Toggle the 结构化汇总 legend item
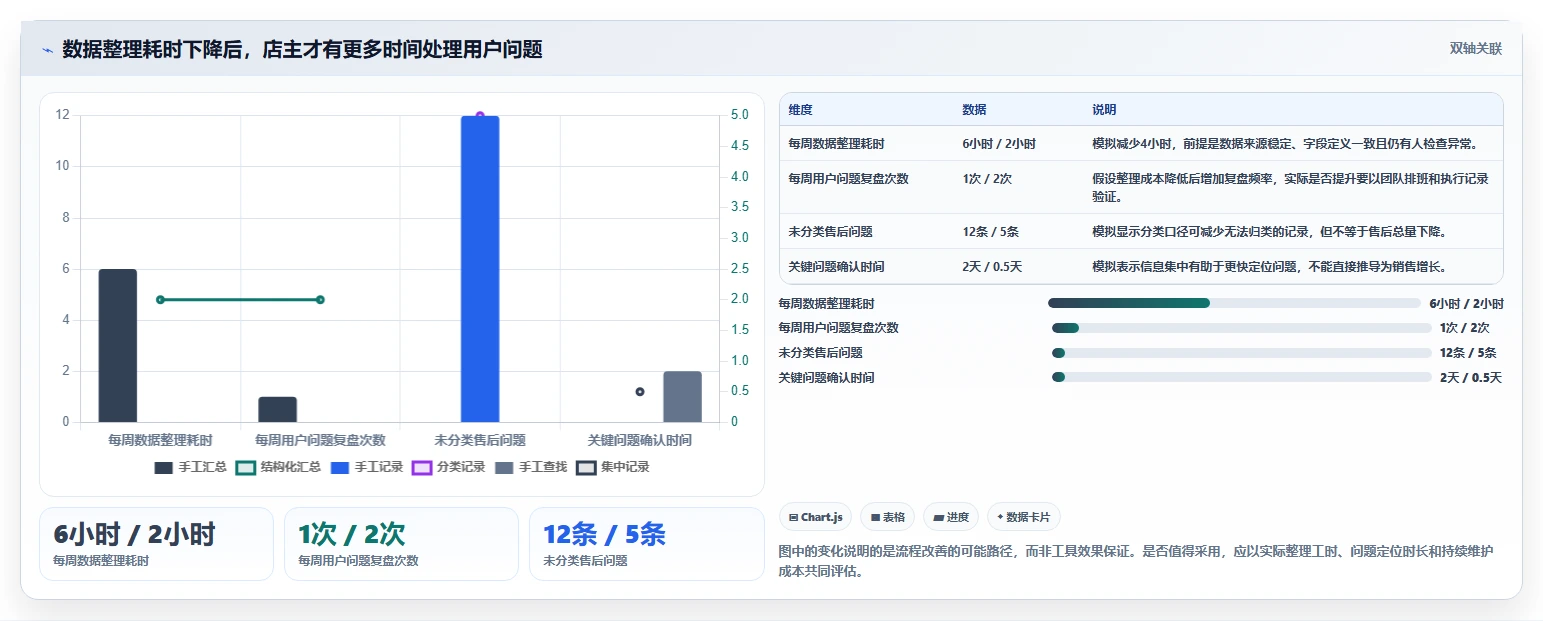 pyautogui.click(x=278, y=467)
